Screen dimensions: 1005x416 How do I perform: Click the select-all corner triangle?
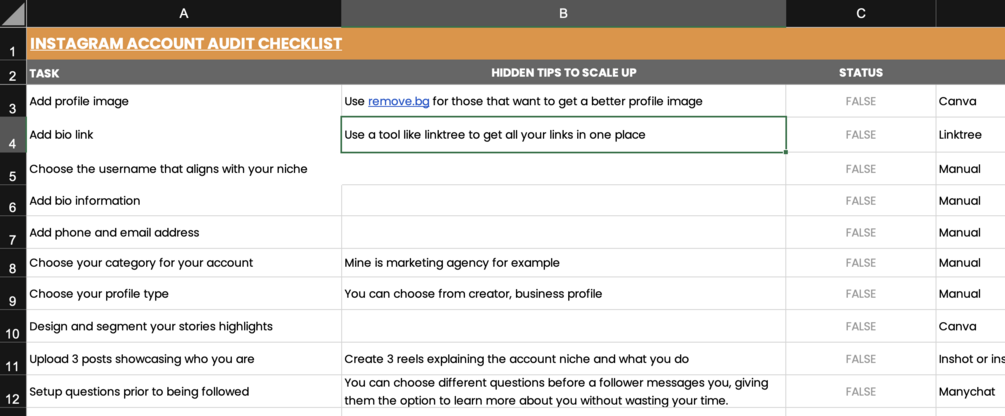[13, 14]
